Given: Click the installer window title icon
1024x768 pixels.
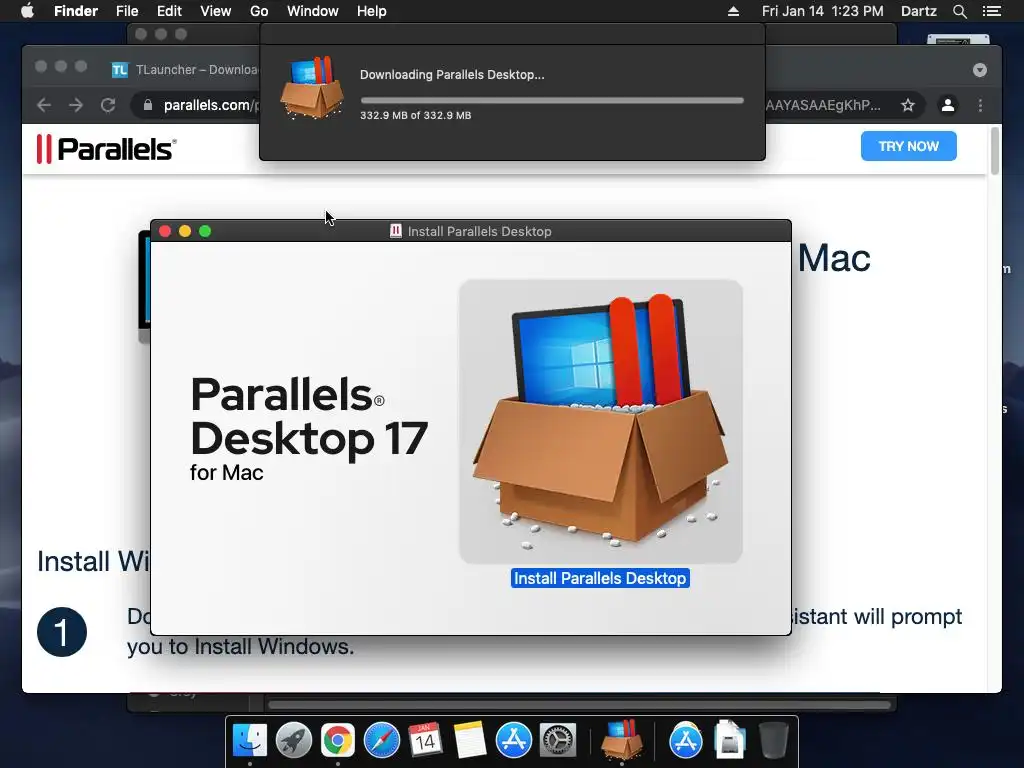Looking at the screenshot, I should [396, 231].
